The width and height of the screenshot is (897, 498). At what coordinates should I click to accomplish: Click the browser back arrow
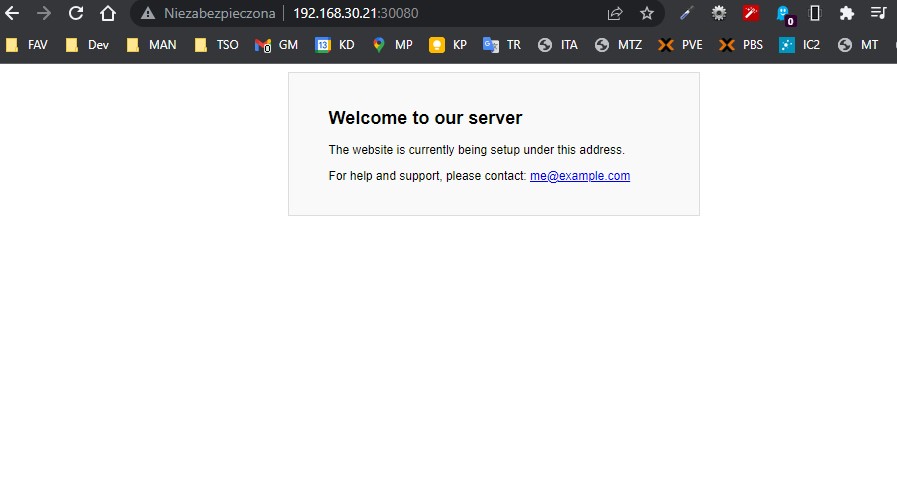(12, 13)
